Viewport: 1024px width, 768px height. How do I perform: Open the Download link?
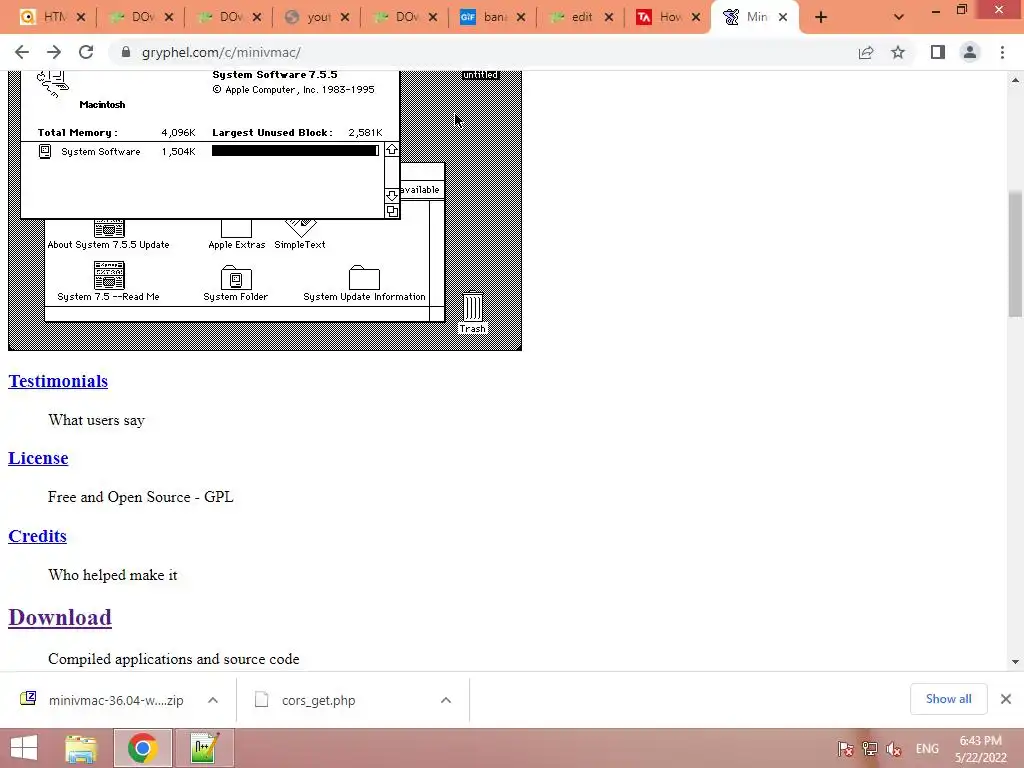[60, 618]
